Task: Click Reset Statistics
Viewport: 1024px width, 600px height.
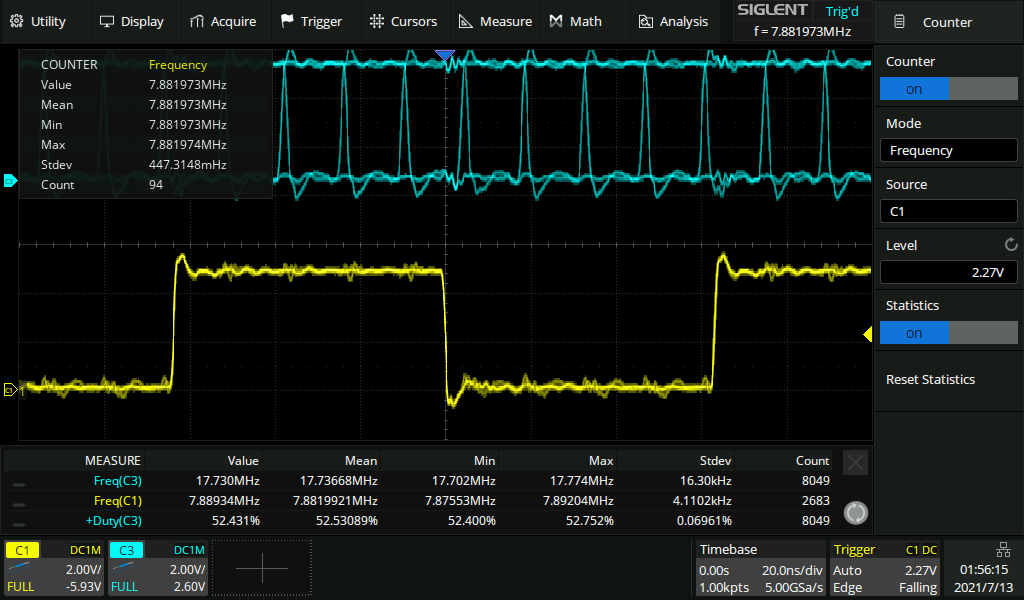Action: [x=930, y=379]
